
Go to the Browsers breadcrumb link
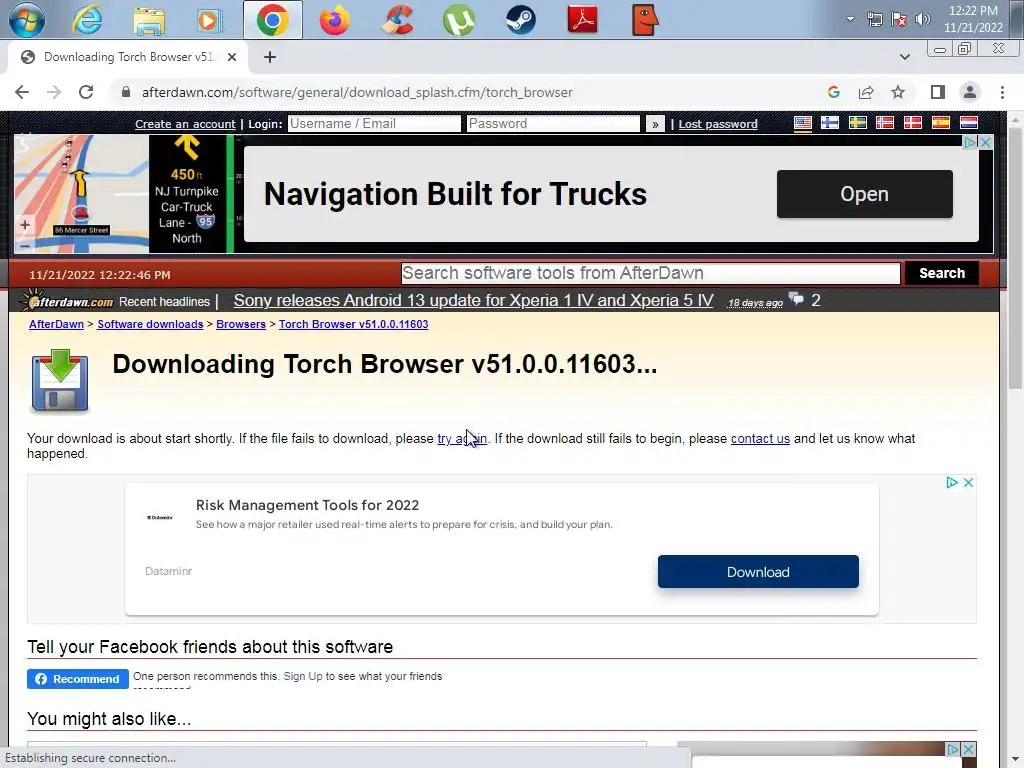[x=241, y=325]
